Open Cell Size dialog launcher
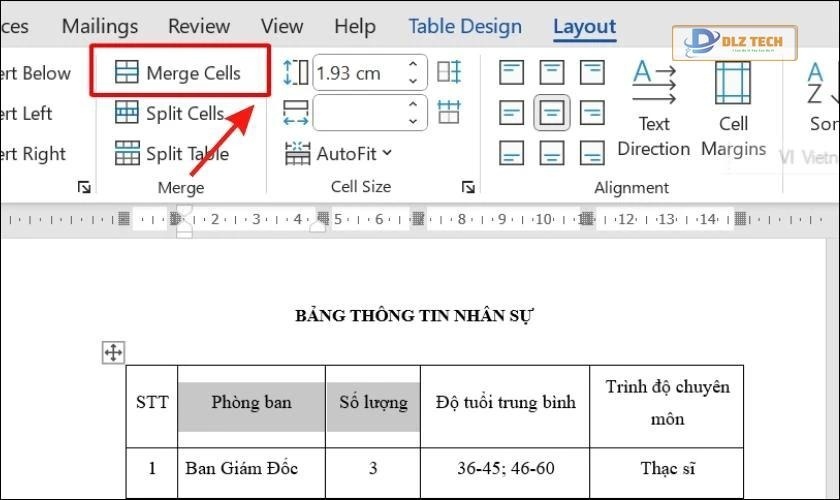The image size is (840, 500). coord(468,187)
